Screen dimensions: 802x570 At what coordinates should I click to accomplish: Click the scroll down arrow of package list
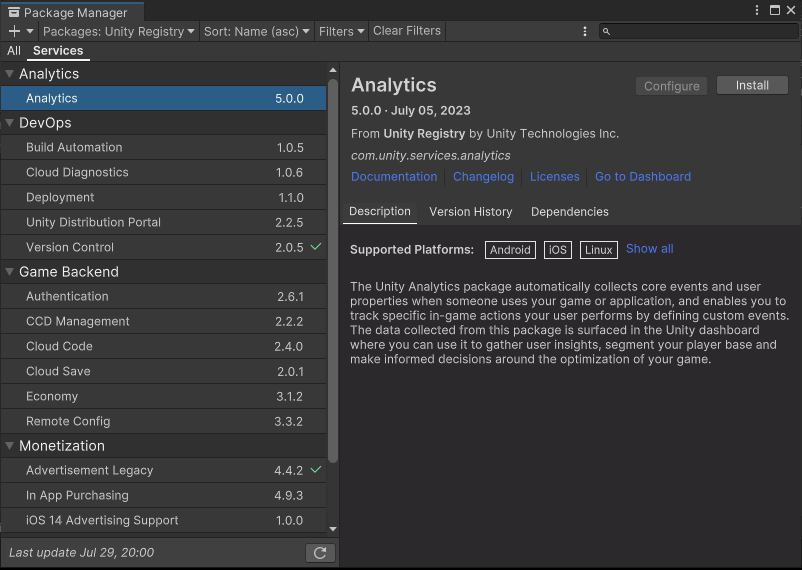333,529
